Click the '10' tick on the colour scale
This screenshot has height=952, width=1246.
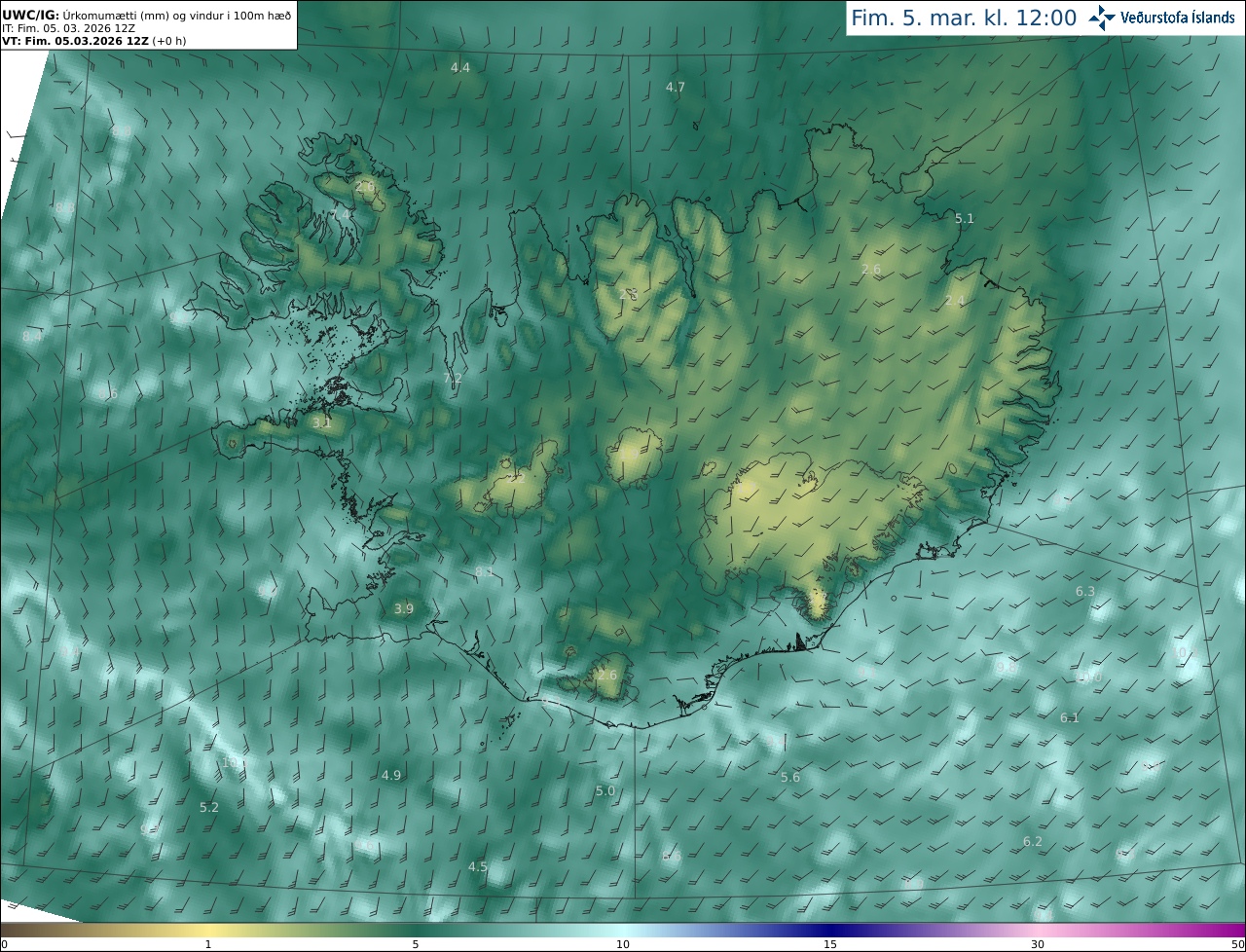[x=623, y=944]
